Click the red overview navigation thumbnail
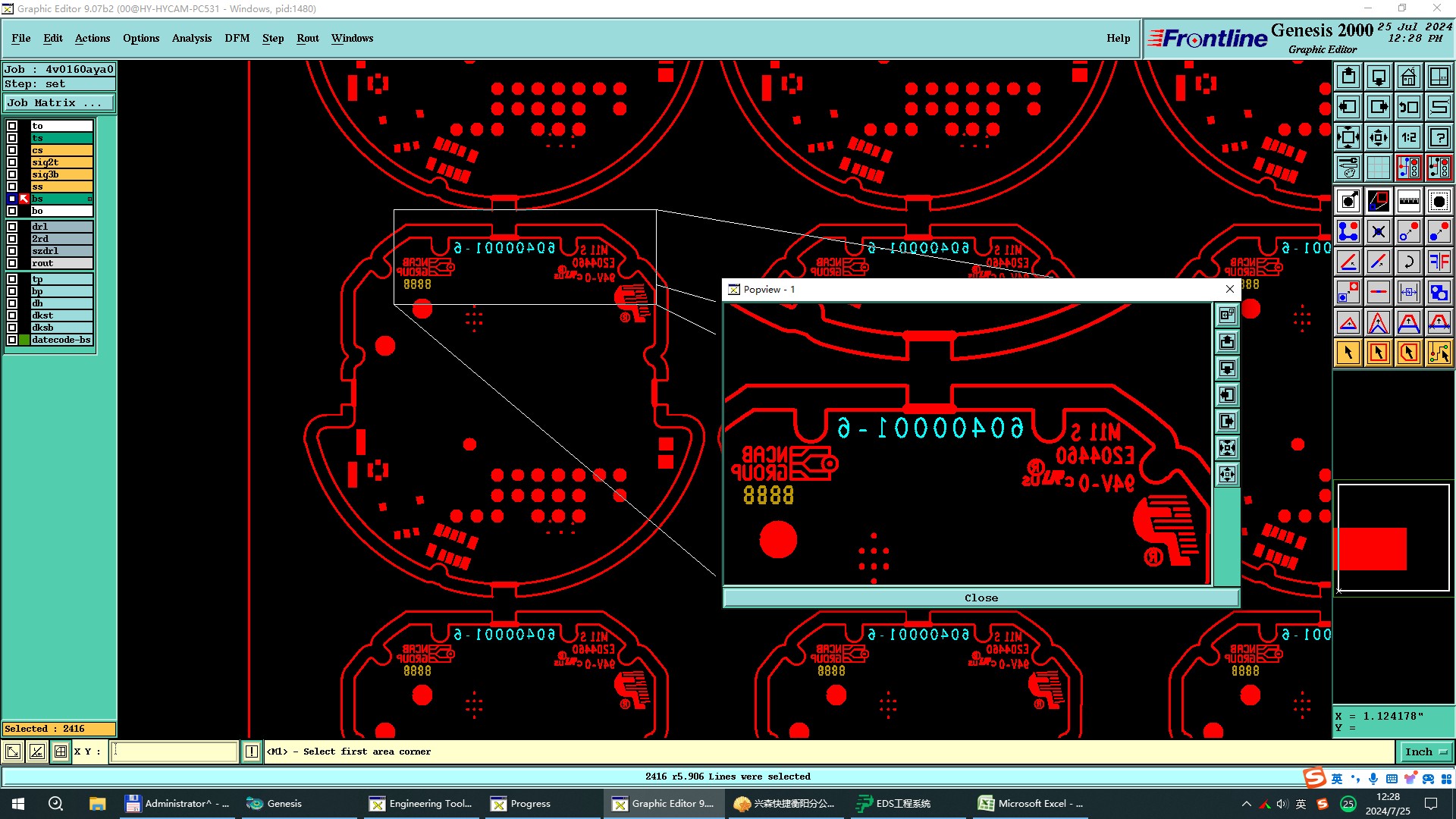Image resolution: width=1456 pixels, height=819 pixels. (1372, 548)
